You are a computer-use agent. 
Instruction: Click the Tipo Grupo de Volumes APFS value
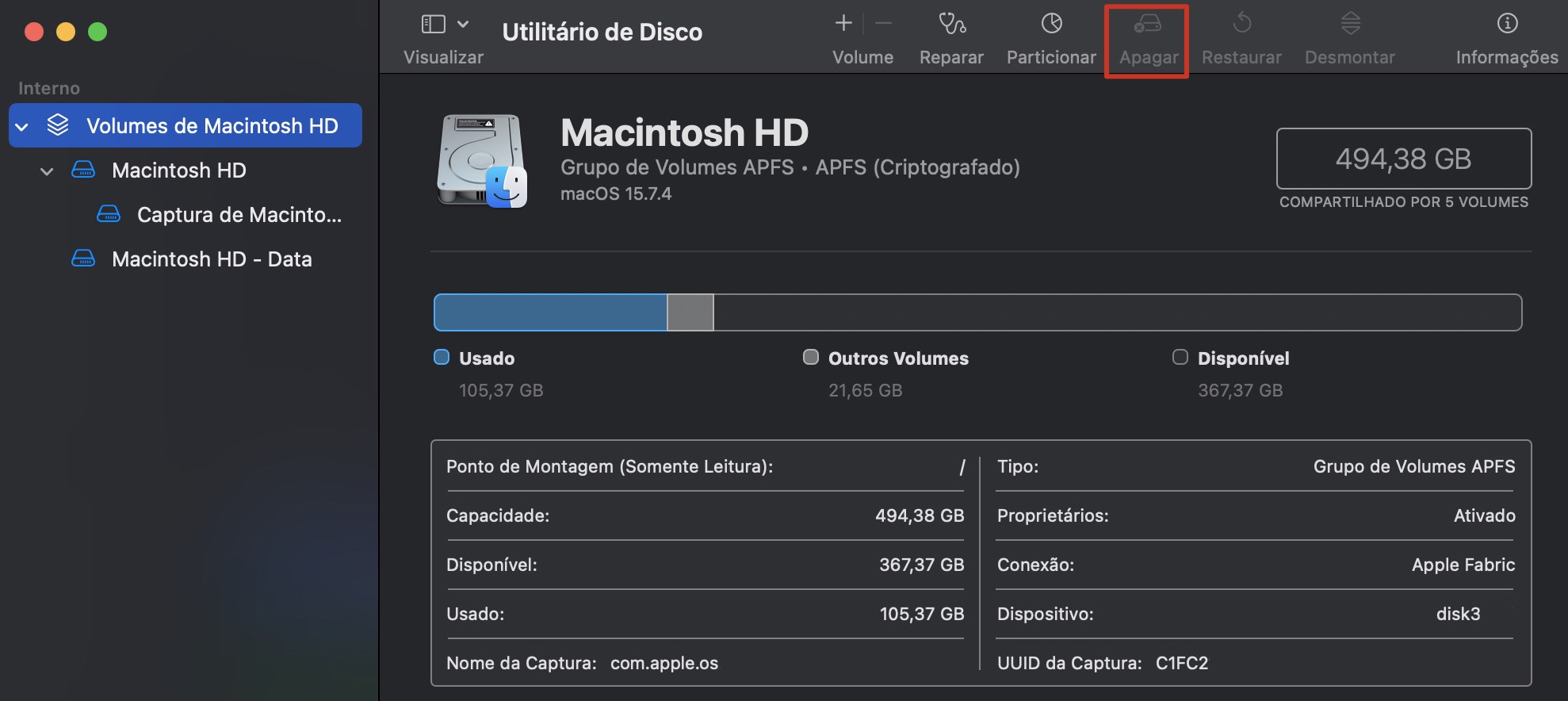1414,466
